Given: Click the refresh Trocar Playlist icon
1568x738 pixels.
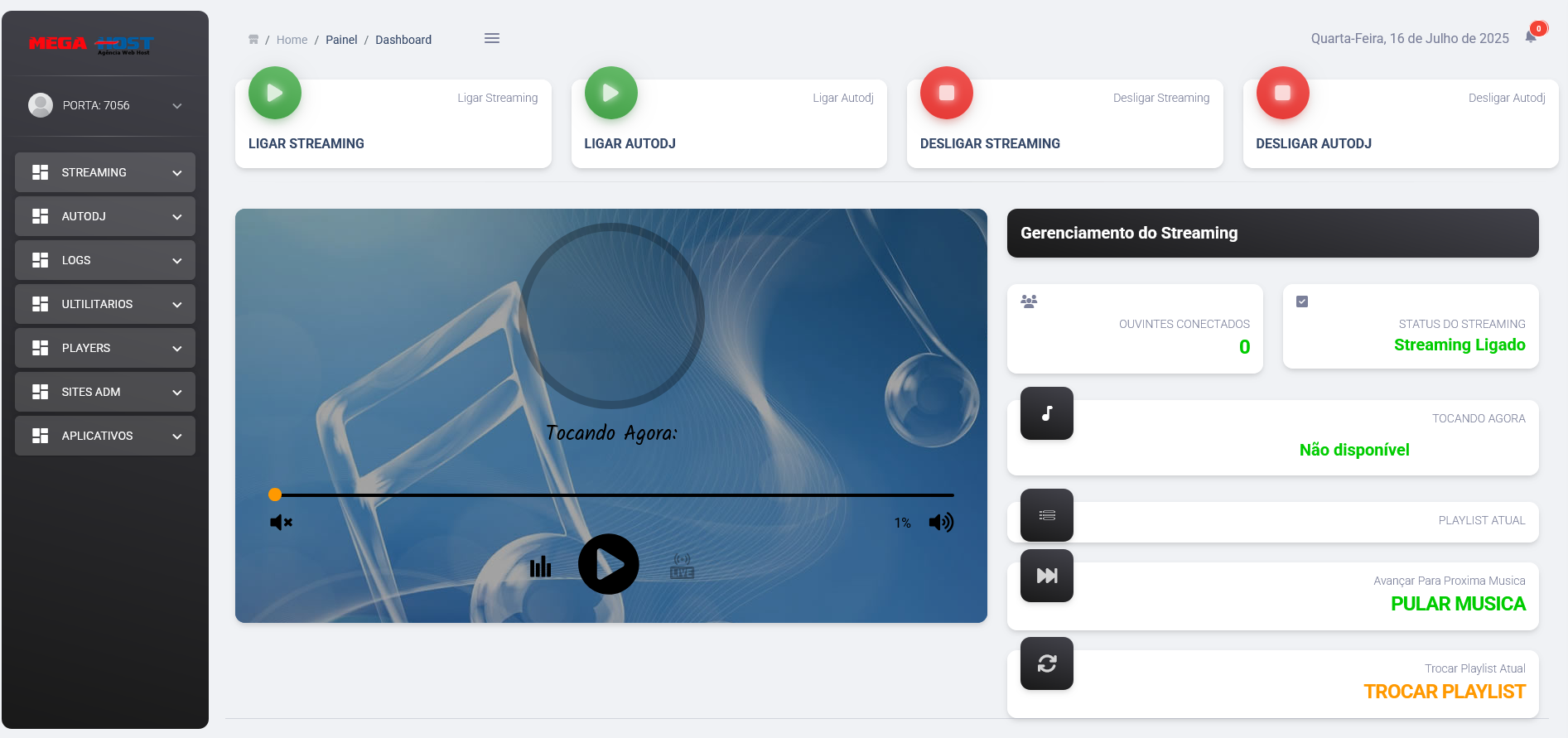Looking at the screenshot, I should 1047,663.
